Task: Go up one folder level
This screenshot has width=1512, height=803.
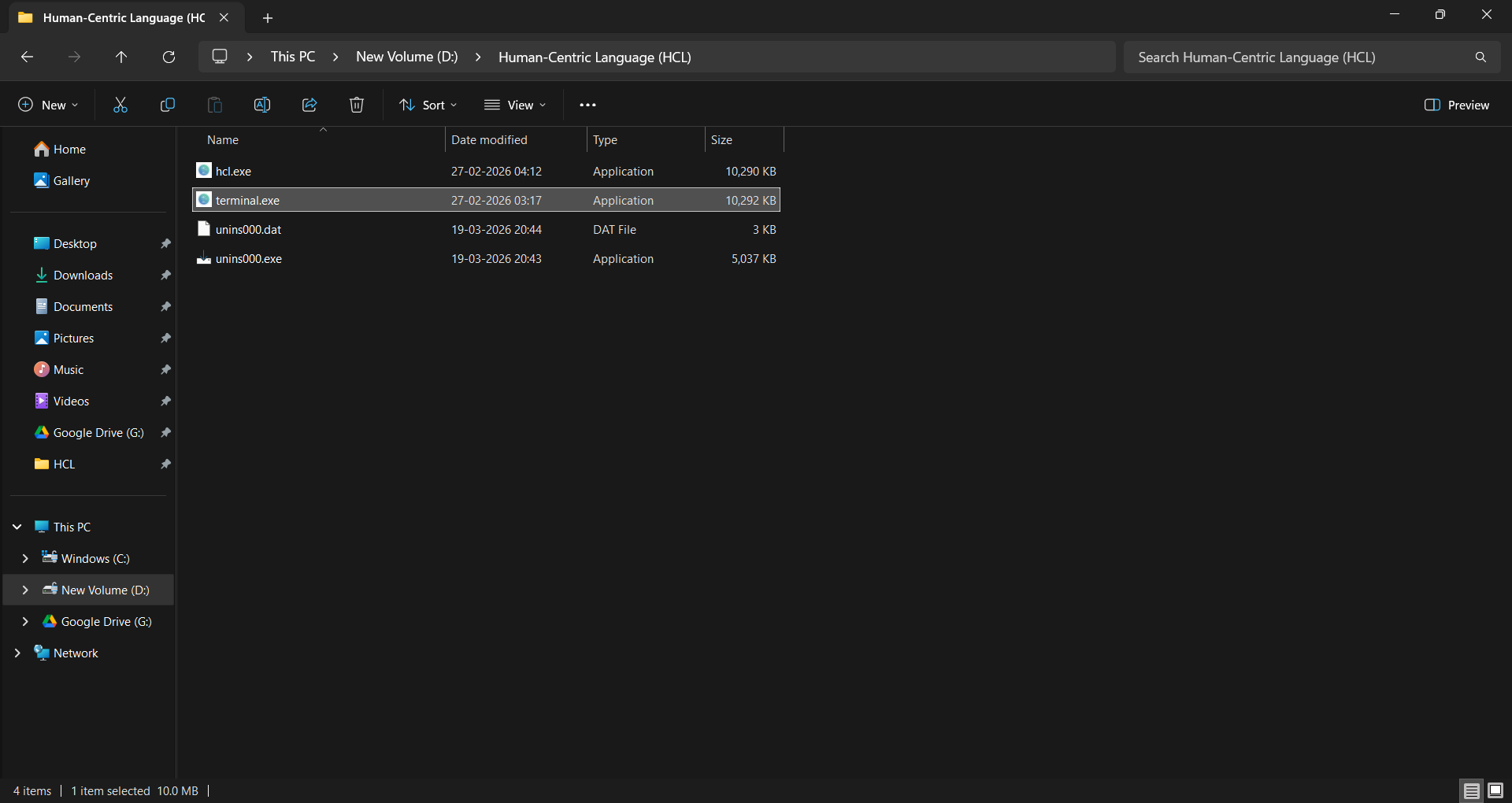Action: (x=121, y=57)
